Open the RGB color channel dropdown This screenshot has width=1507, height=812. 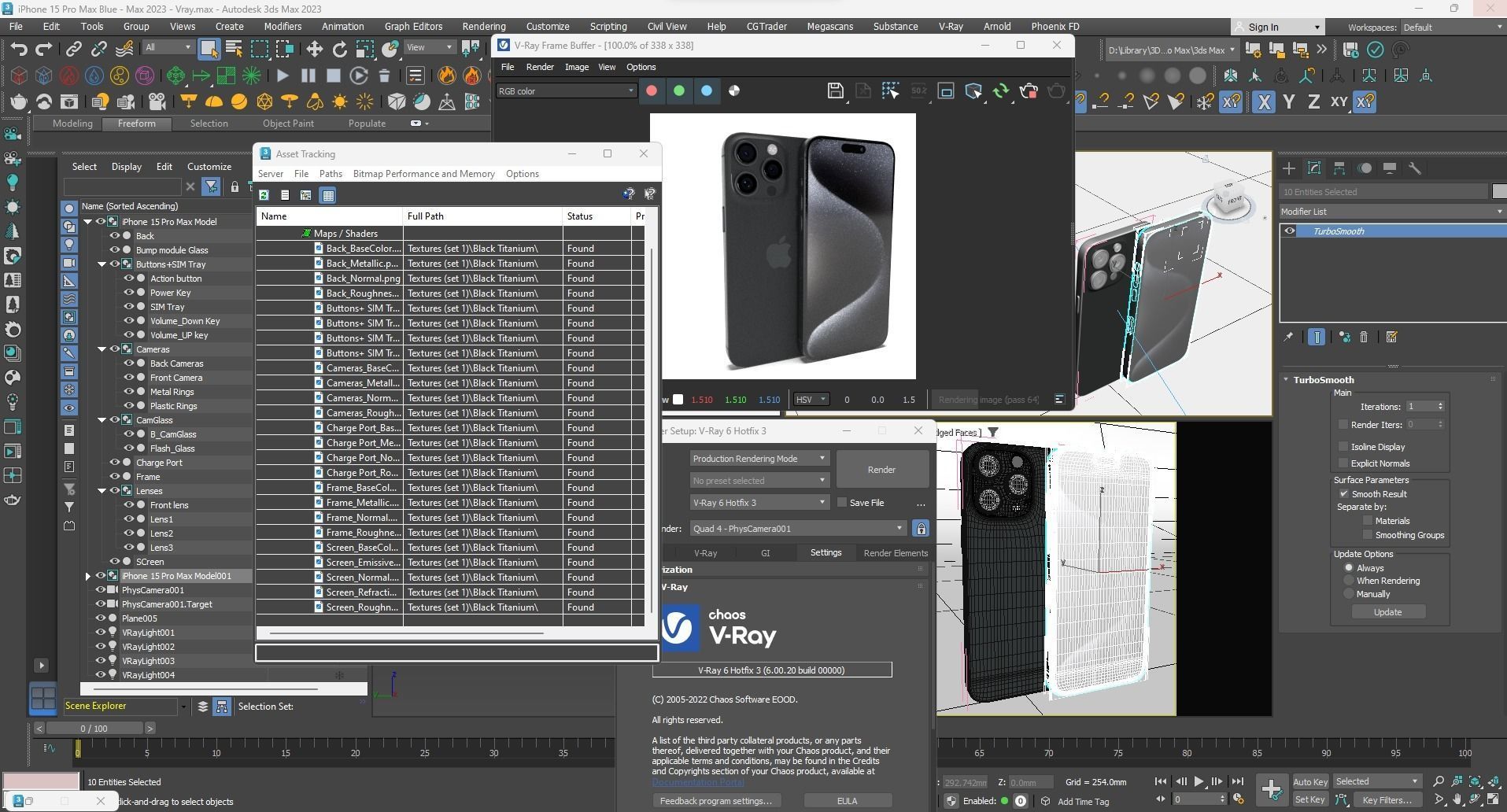(x=565, y=91)
